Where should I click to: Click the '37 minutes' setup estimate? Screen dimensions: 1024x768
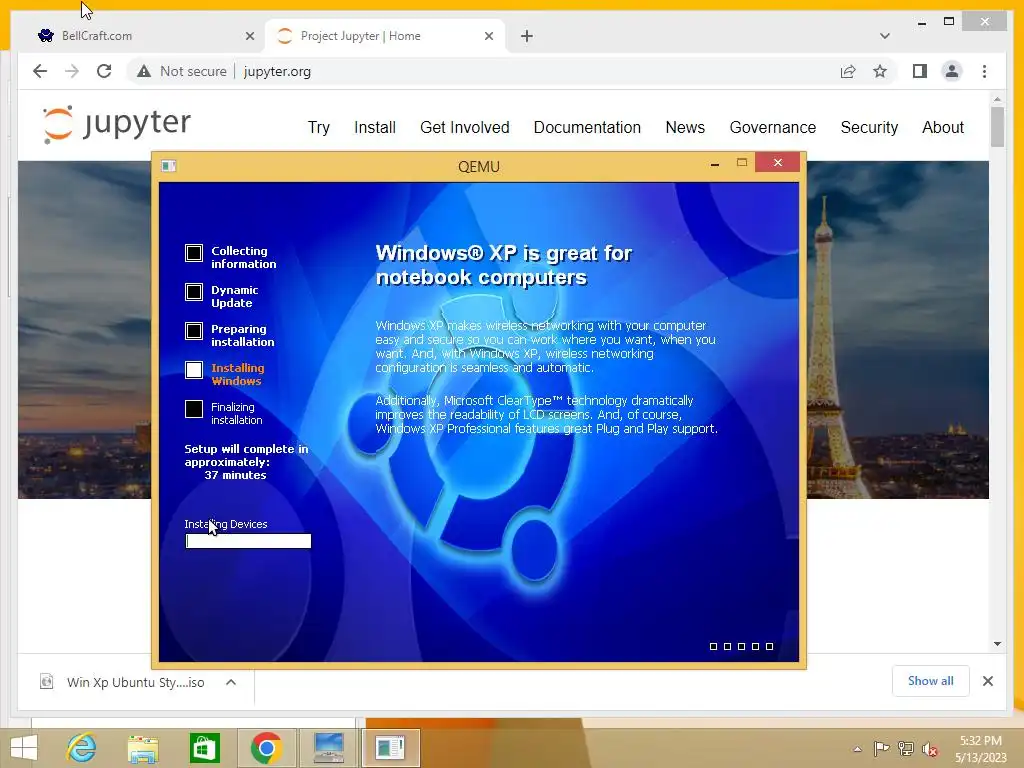235,475
